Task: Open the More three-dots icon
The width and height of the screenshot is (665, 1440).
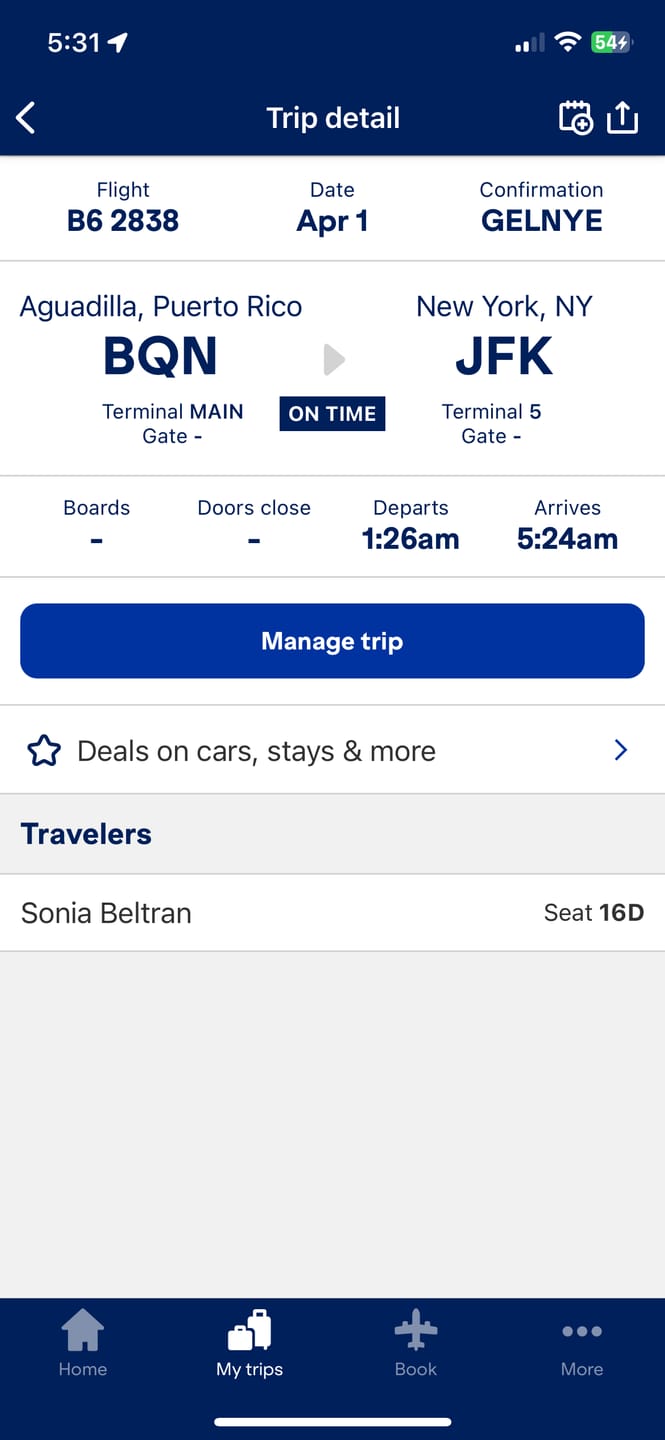Action: tap(582, 1331)
